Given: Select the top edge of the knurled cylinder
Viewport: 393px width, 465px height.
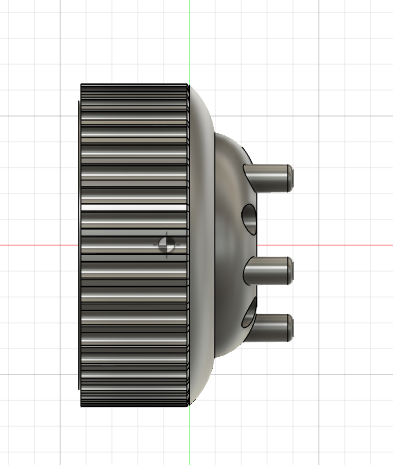Looking at the screenshot, I should (x=134, y=84).
